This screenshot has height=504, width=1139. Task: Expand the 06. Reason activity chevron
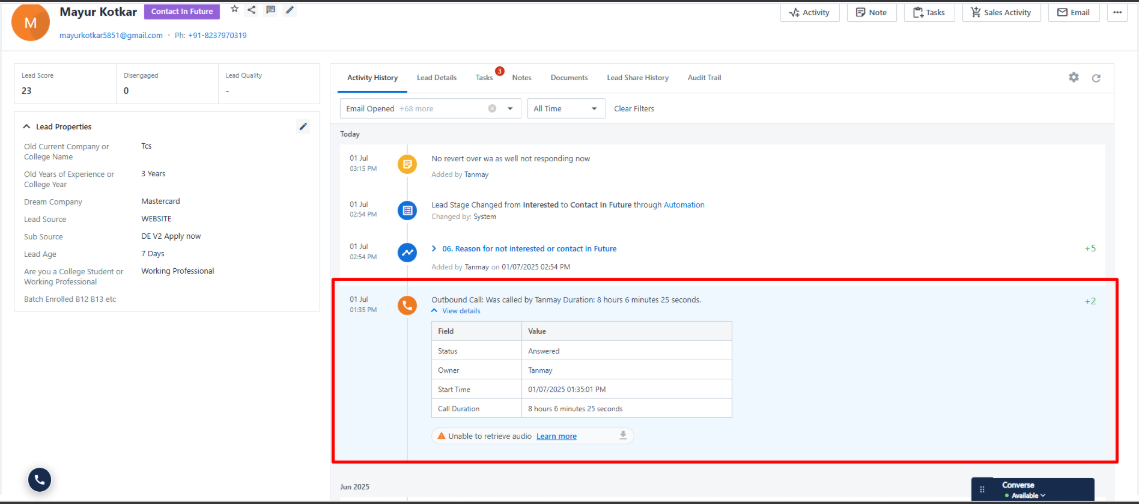[434, 248]
